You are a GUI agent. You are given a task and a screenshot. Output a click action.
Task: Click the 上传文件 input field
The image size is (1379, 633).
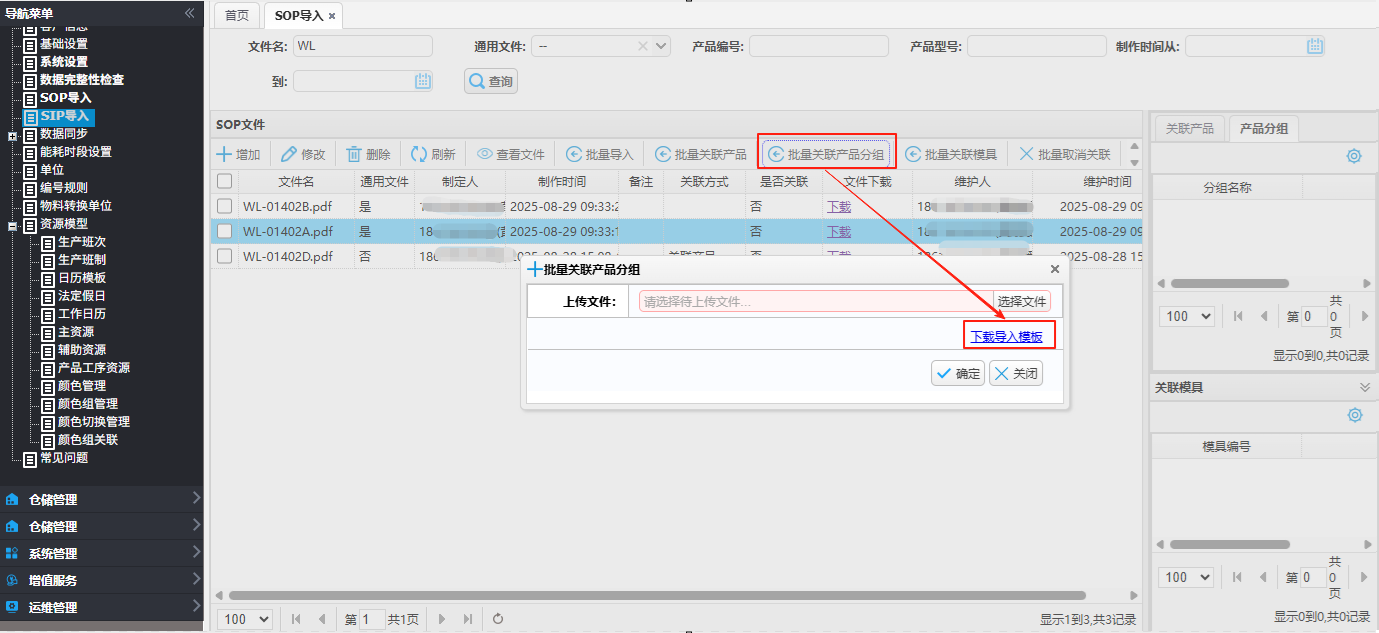coord(815,302)
